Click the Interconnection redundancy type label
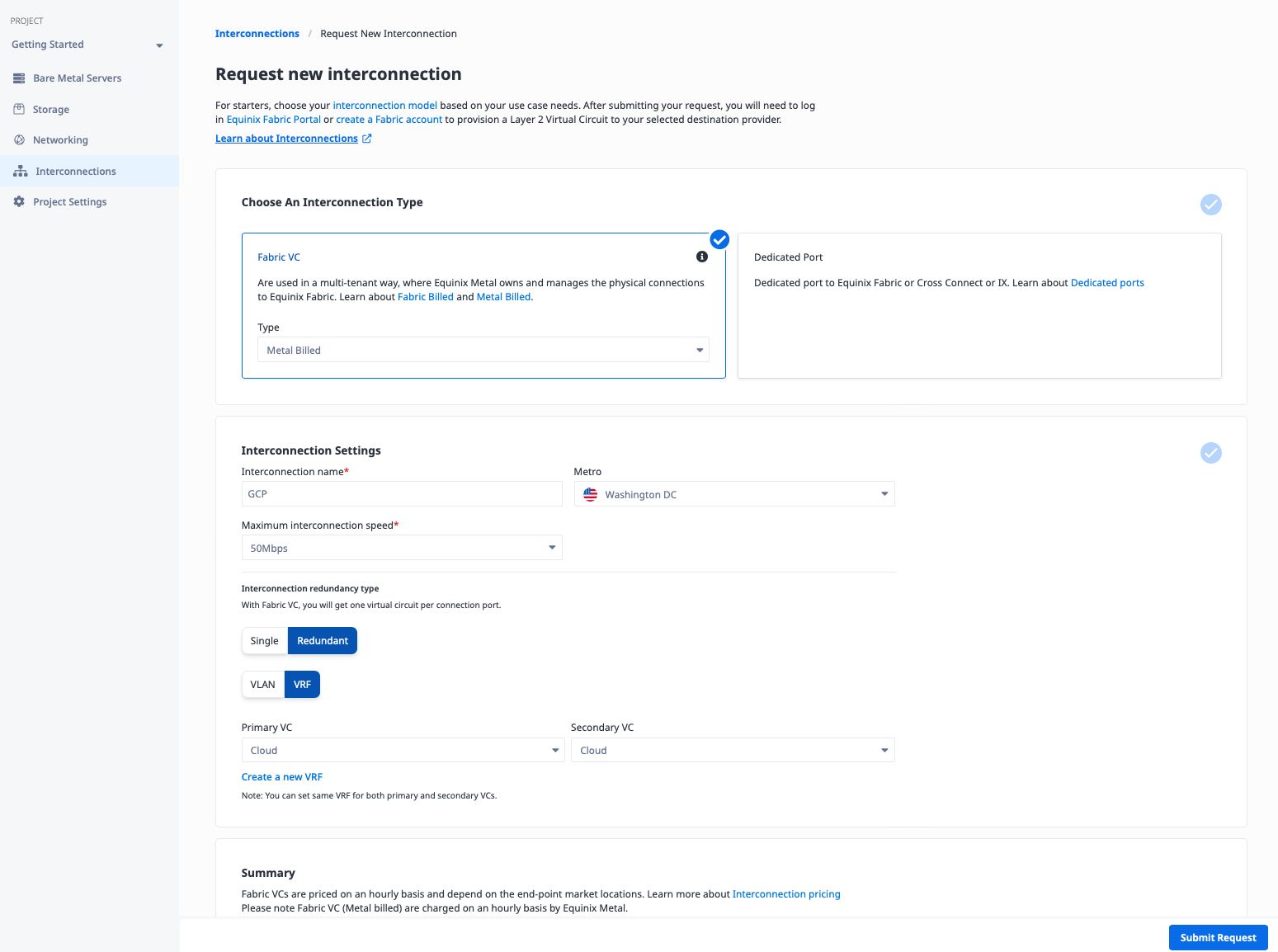 (x=310, y=588)
